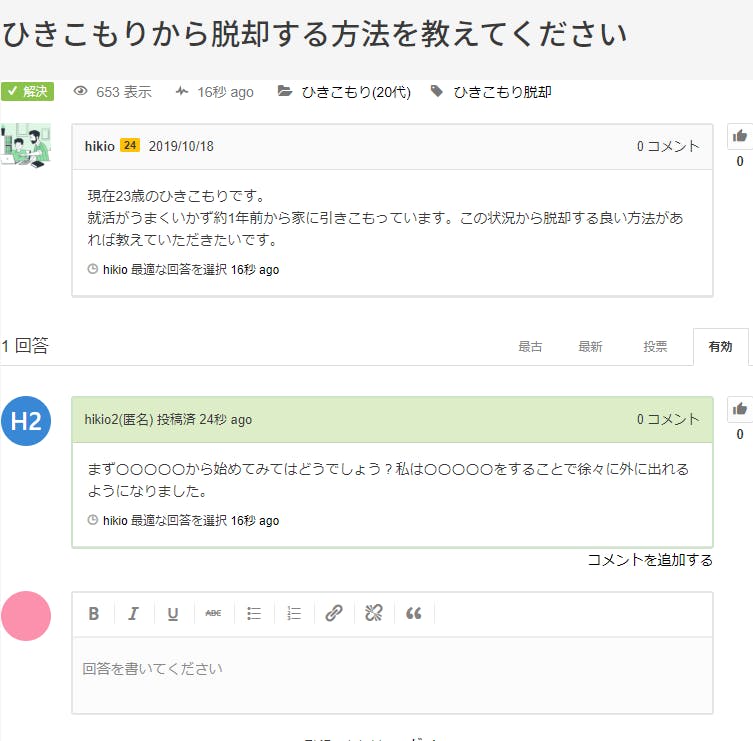
Task: Click the activity pulse icon
Action: (182, 91)
